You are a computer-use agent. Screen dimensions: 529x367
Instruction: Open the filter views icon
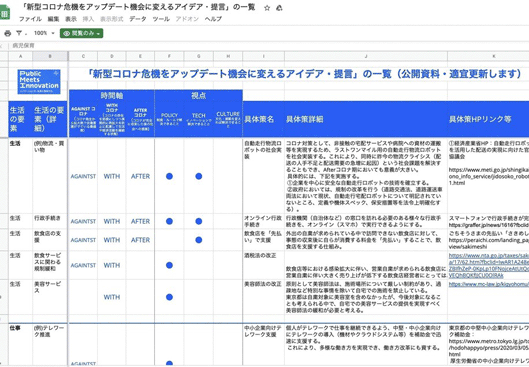click(19, 33)
